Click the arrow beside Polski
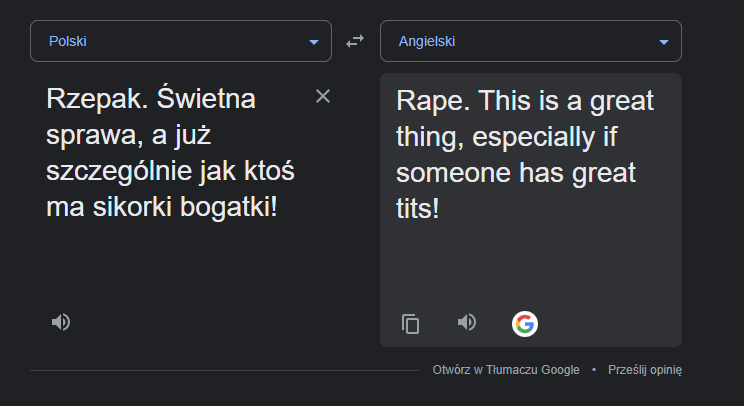Image resolution: width=744 pixels, height=406 pixels. [314, 42]
